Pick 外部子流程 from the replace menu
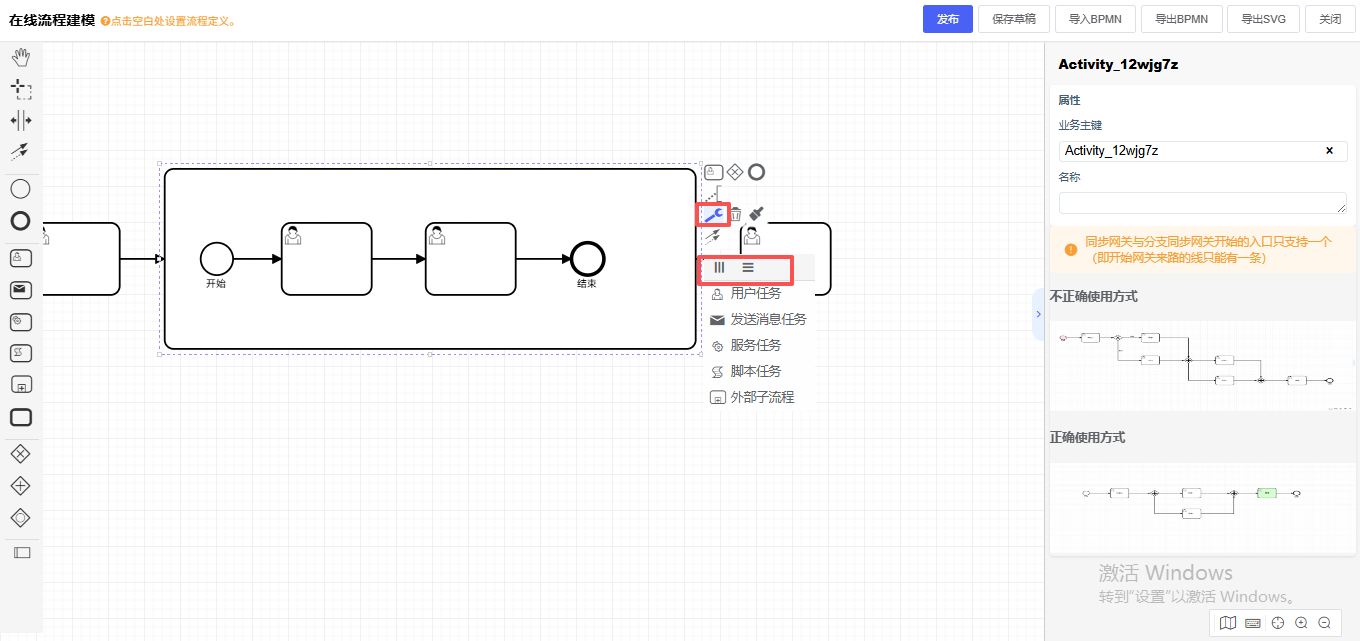This screenshot has height=641, width=1360. coord(761,398)
